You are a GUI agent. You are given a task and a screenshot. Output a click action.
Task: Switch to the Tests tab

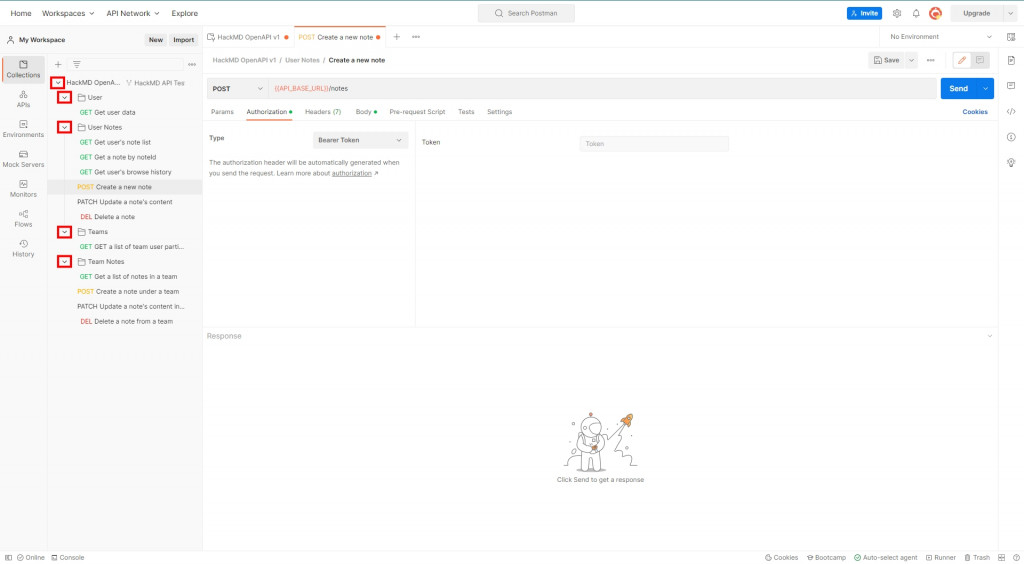tap(466, 112)
